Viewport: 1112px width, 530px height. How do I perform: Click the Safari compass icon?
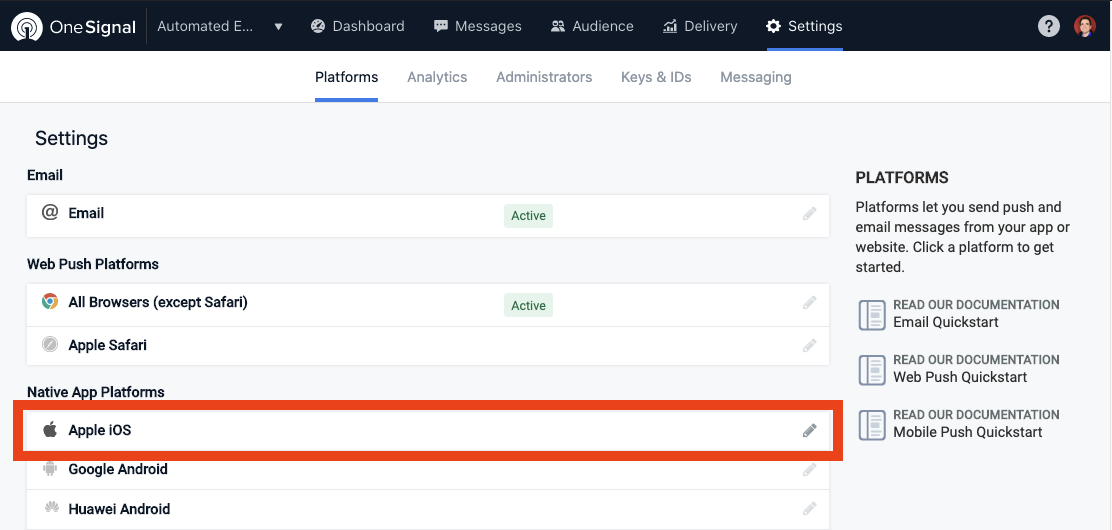pos(50,346)
